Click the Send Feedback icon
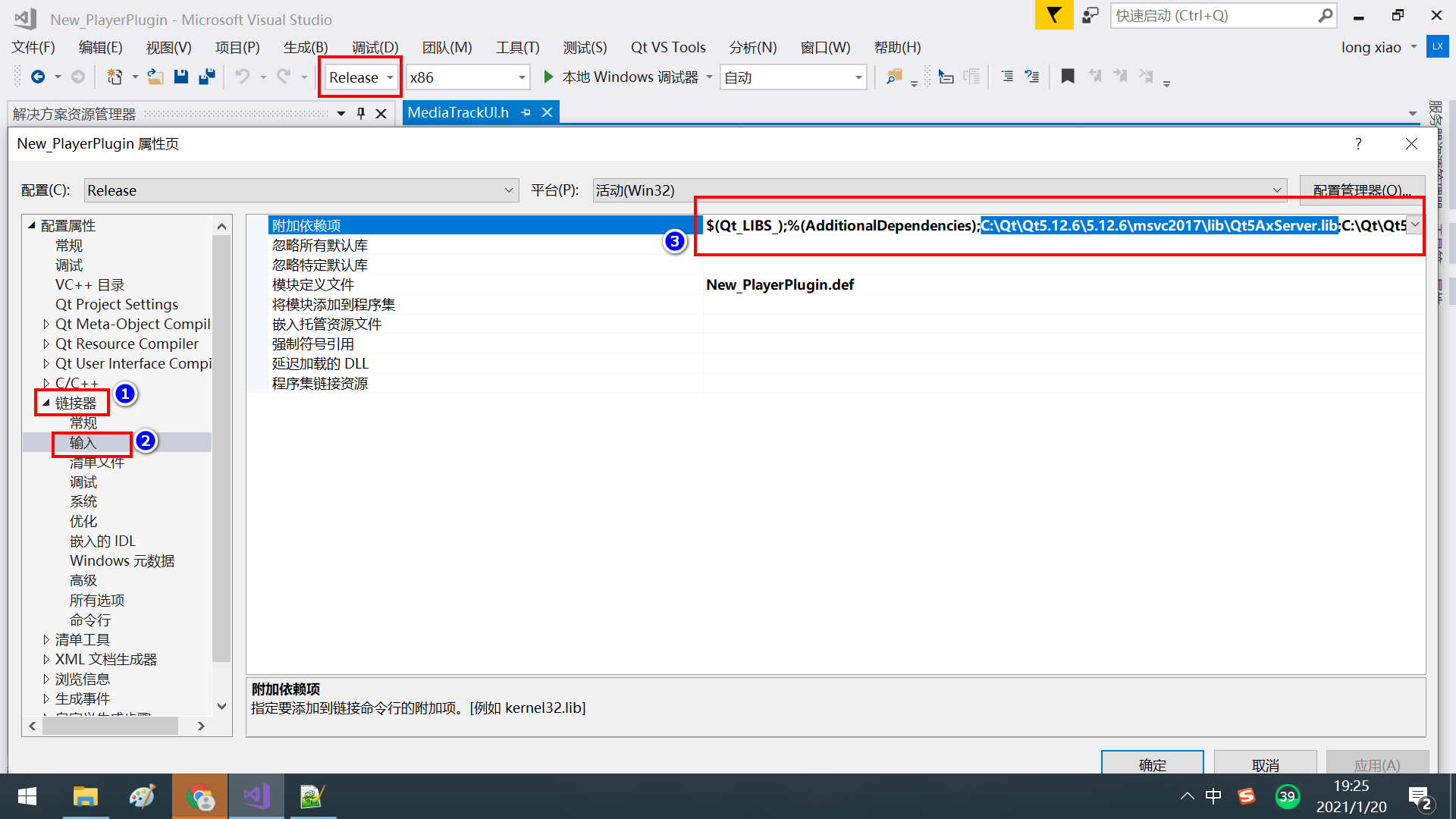The height and width of the screenshot is (819, 1456). point(1090,15)
